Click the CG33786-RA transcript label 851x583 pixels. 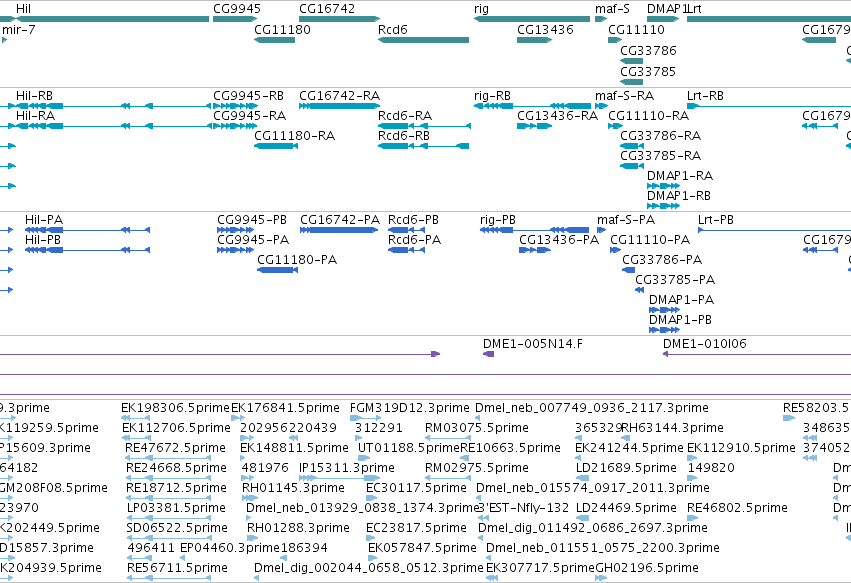click(x=661, y=136)
